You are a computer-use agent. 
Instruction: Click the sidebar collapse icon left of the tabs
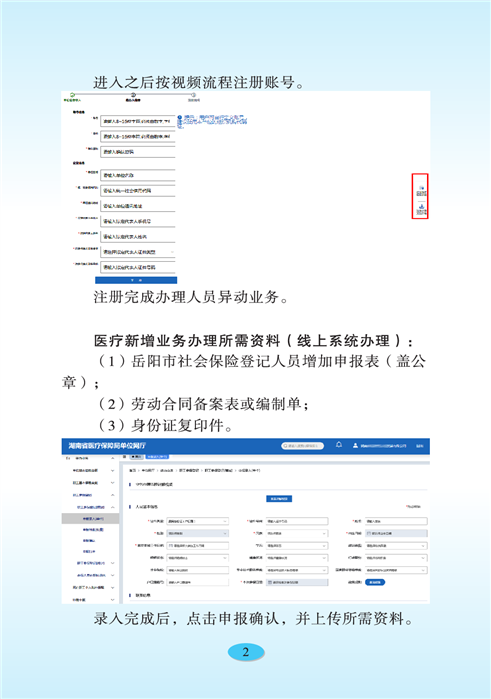[124, 457]
